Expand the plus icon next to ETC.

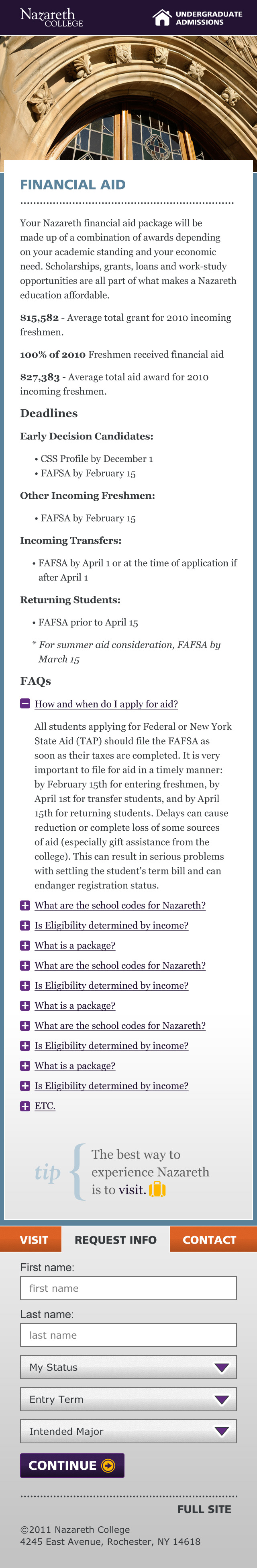(x=25, y=1106)
